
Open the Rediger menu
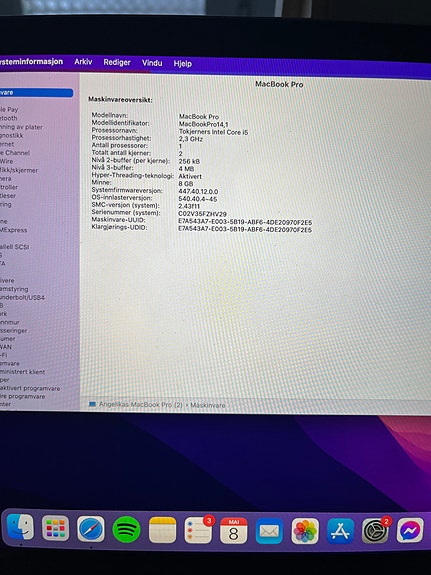tap(117, 62)
